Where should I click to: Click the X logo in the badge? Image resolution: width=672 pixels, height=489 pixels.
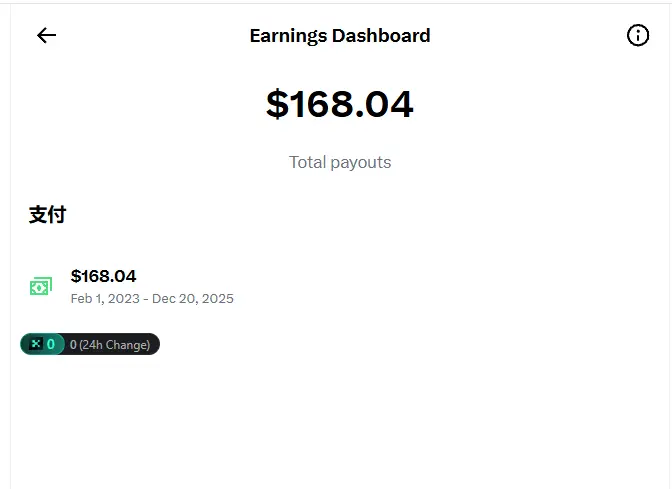[x=35, y=344]
